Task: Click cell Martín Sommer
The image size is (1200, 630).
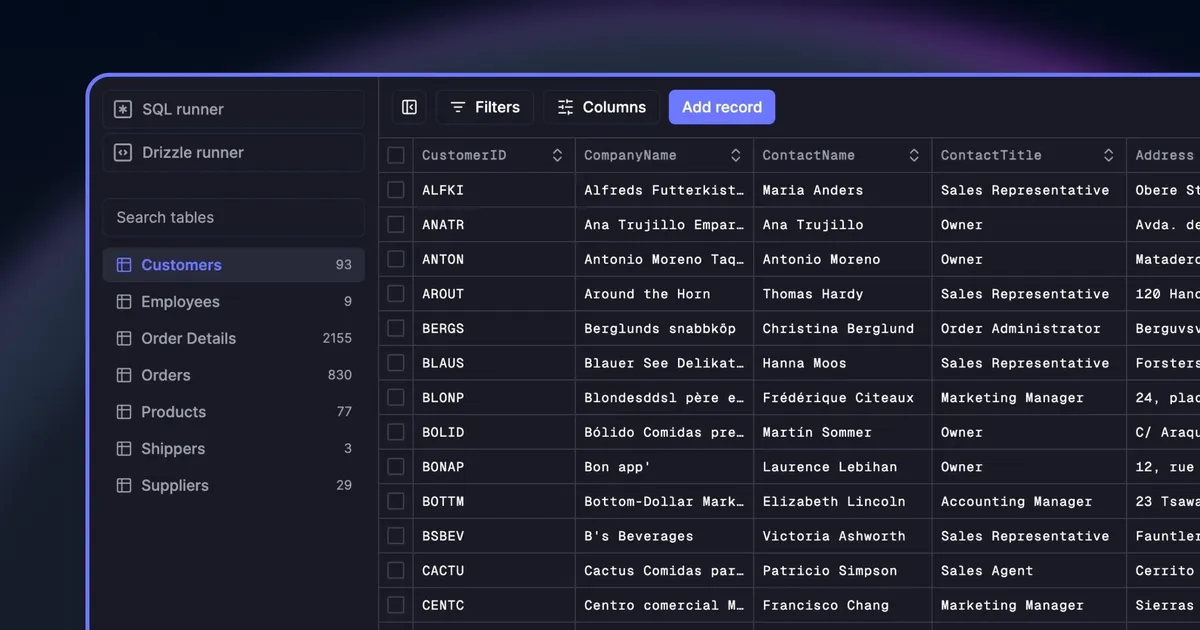Action: click(843, 432)
